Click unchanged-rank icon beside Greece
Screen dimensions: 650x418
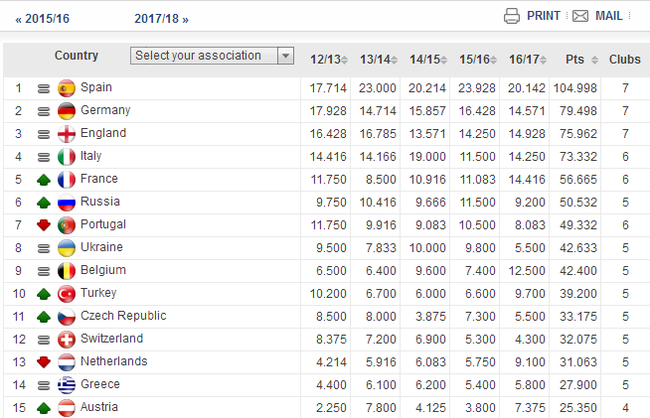[x=44, y=385]
